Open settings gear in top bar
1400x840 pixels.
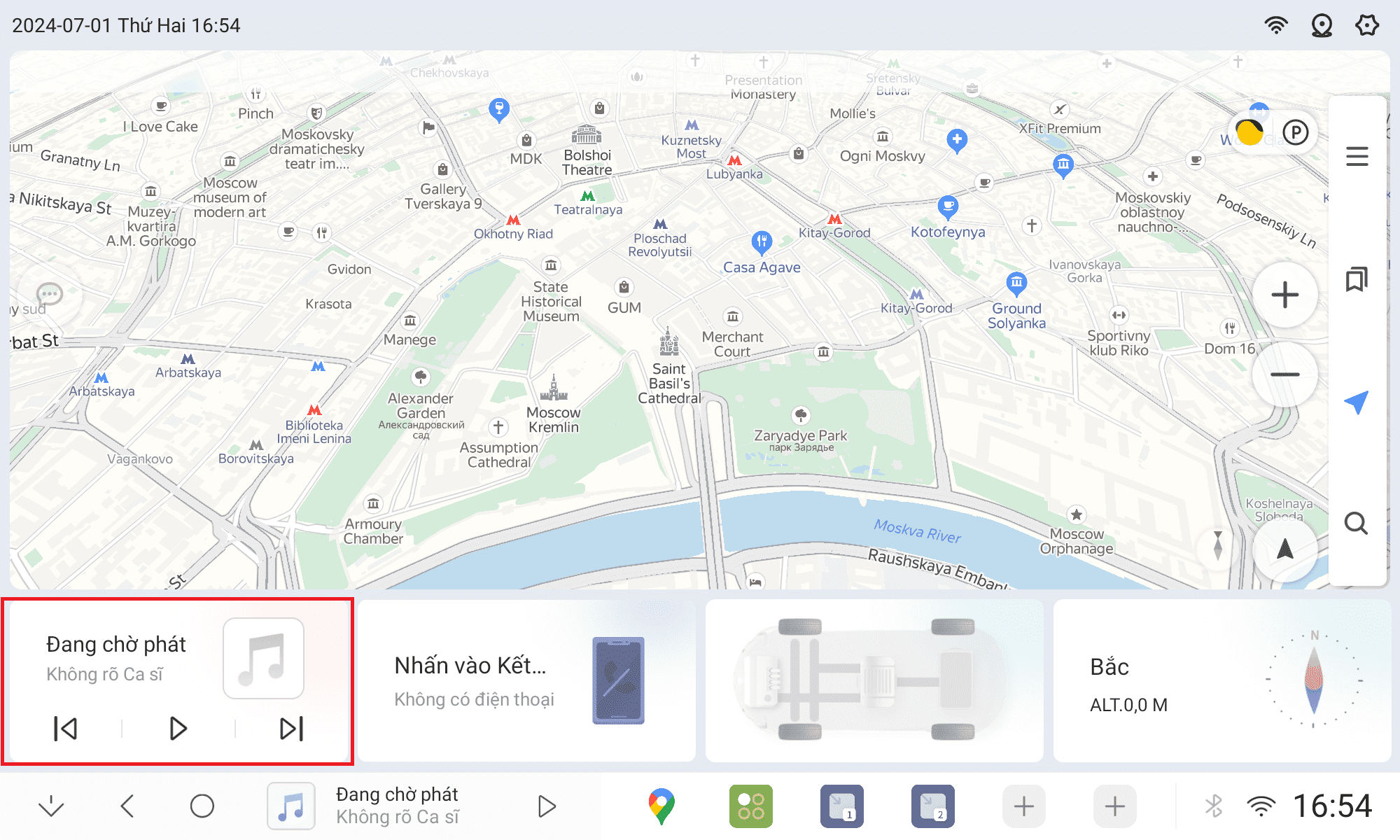pyautogui.click(x=1366, y=26)
